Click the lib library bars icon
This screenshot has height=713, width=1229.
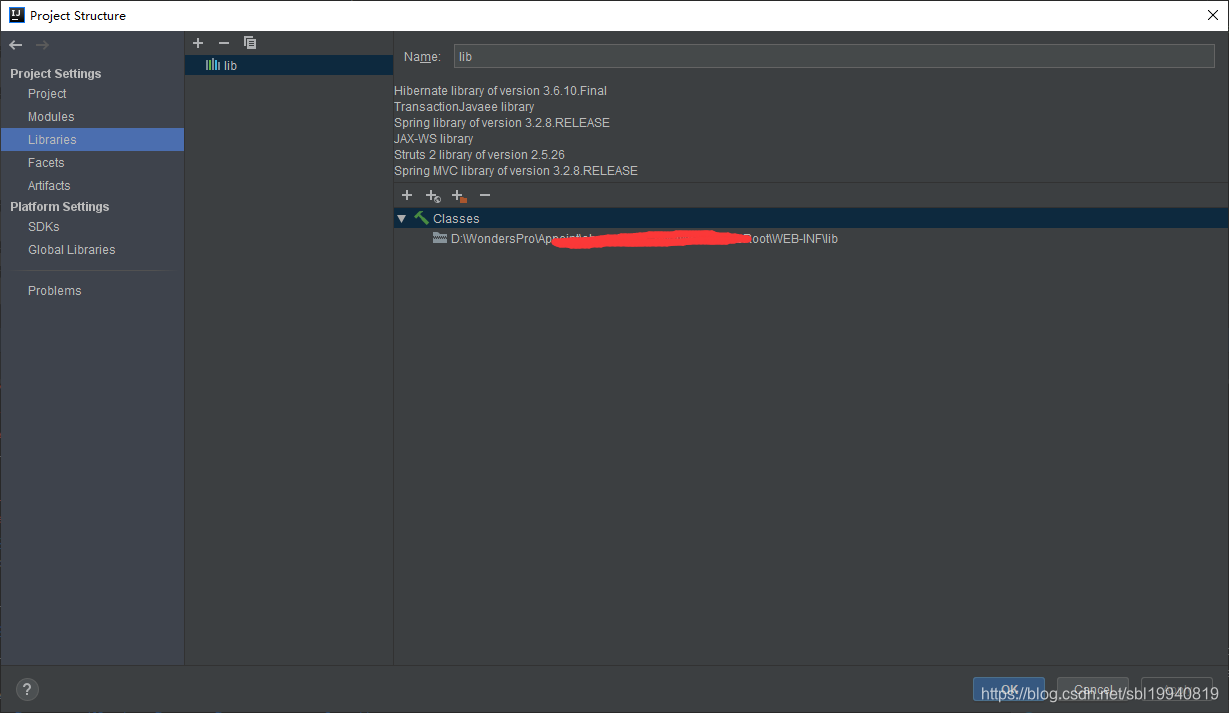213,65
